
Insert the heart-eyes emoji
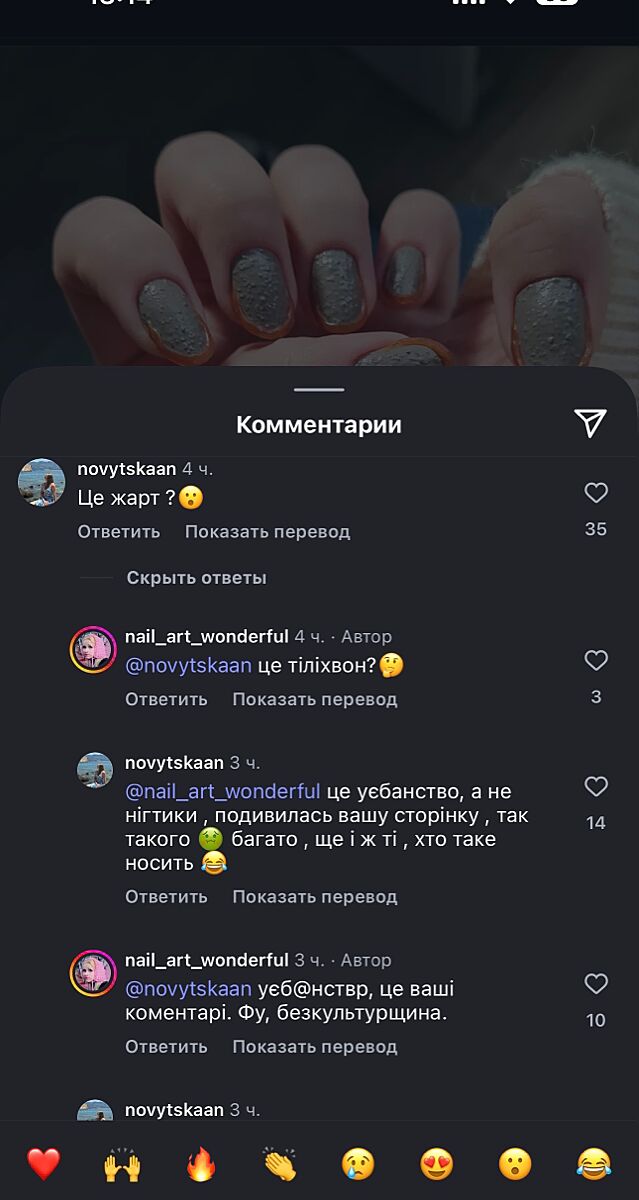pos(437,1164)
